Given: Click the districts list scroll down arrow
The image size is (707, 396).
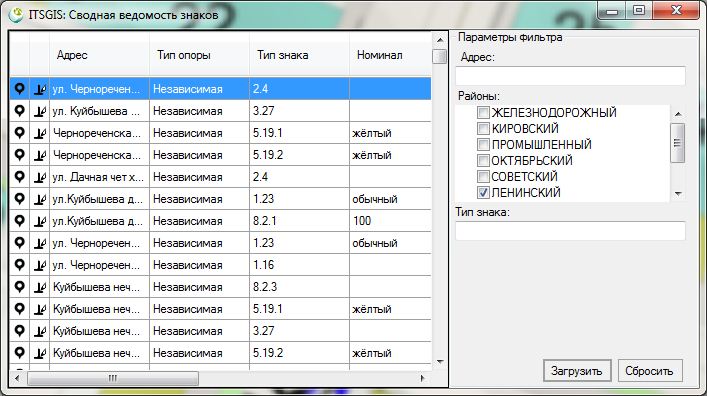Looking at the screenshot, I should click(678, 193).
